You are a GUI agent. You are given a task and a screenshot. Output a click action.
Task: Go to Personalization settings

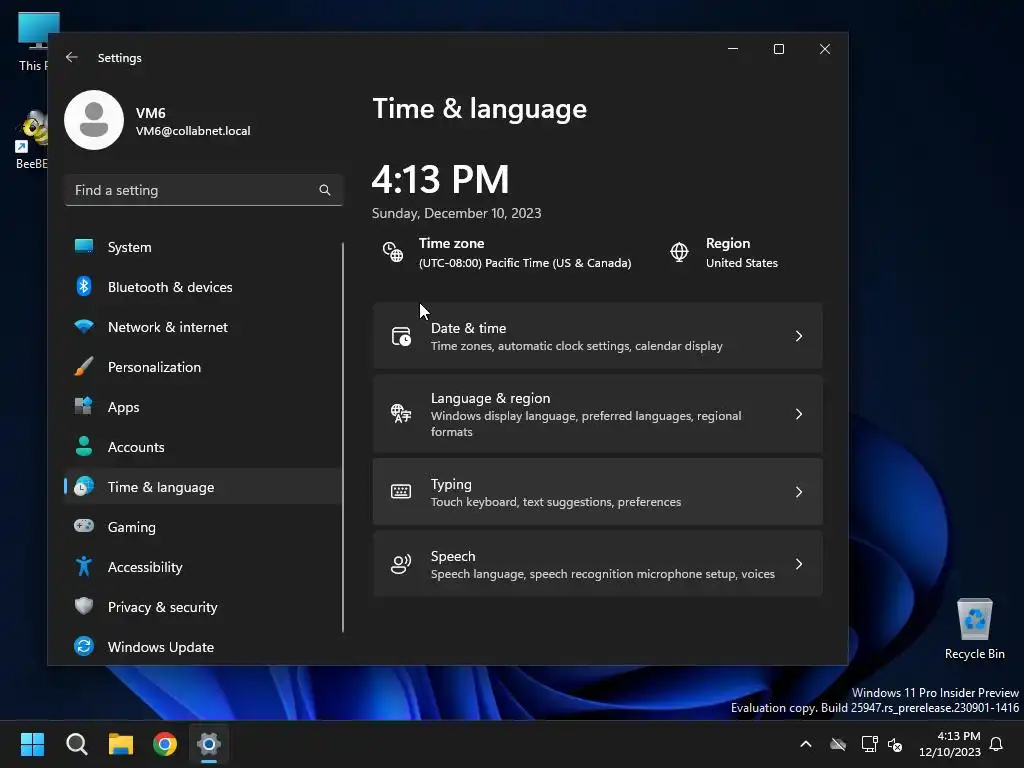(202, 366)
